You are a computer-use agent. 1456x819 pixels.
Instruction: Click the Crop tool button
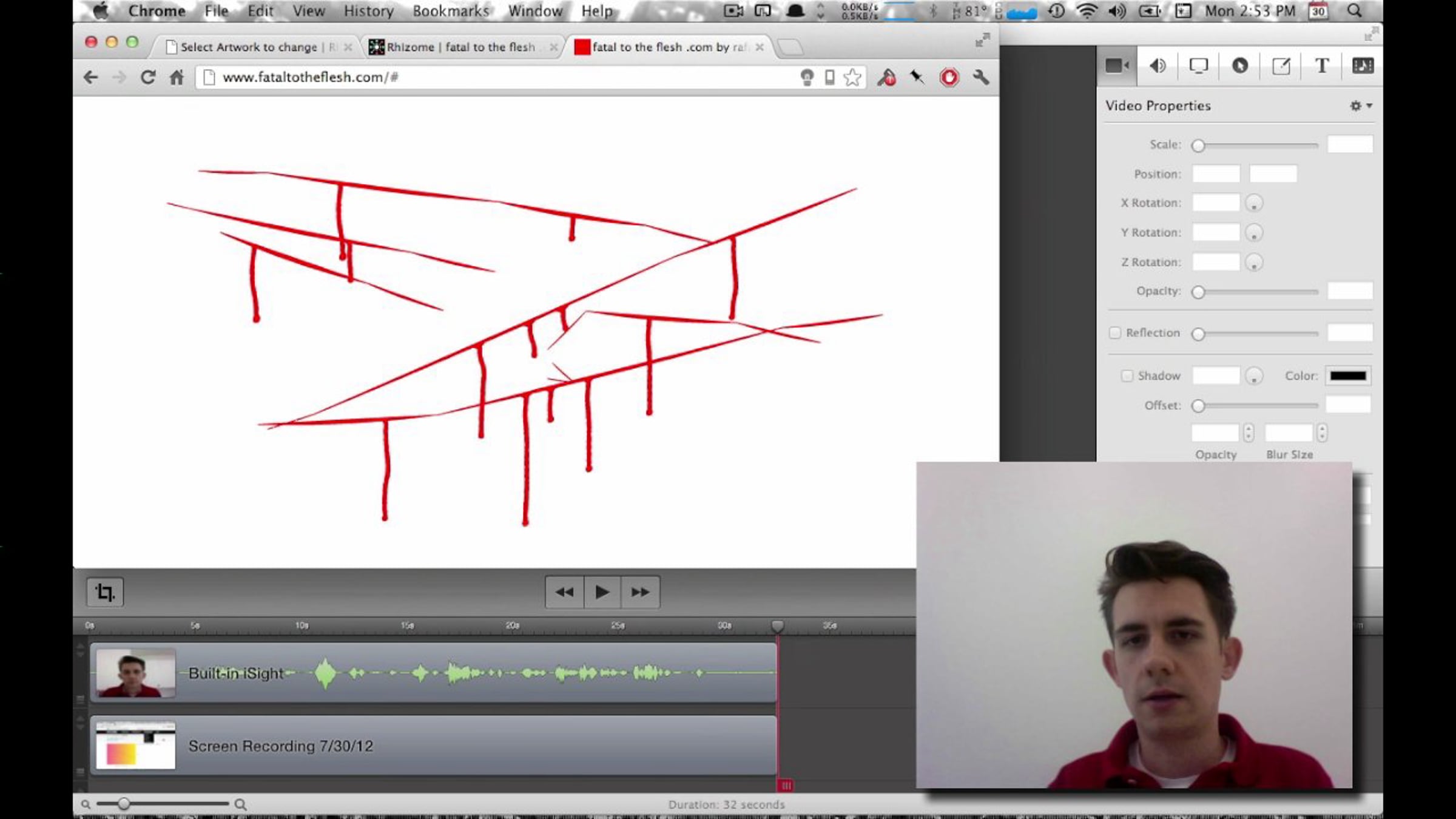(x=105, y=592)
